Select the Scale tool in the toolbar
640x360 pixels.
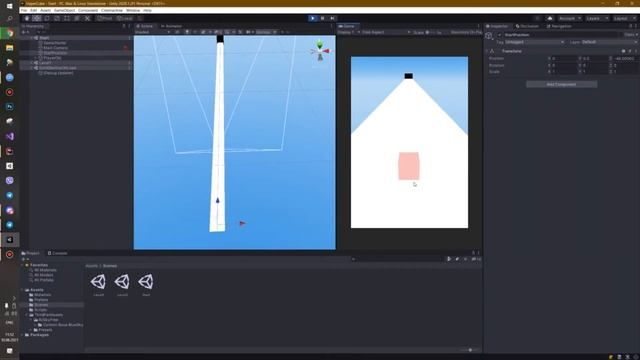coord(57,18)
